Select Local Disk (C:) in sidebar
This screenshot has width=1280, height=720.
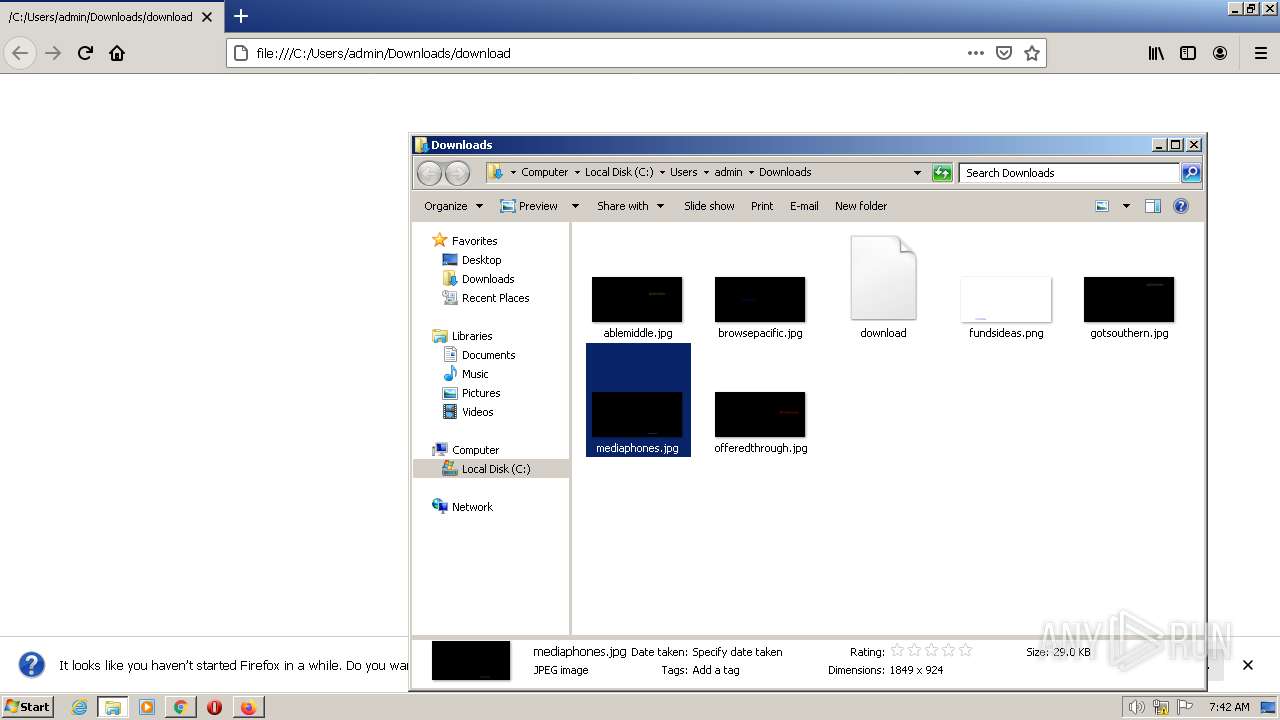[x=495, y=469]
